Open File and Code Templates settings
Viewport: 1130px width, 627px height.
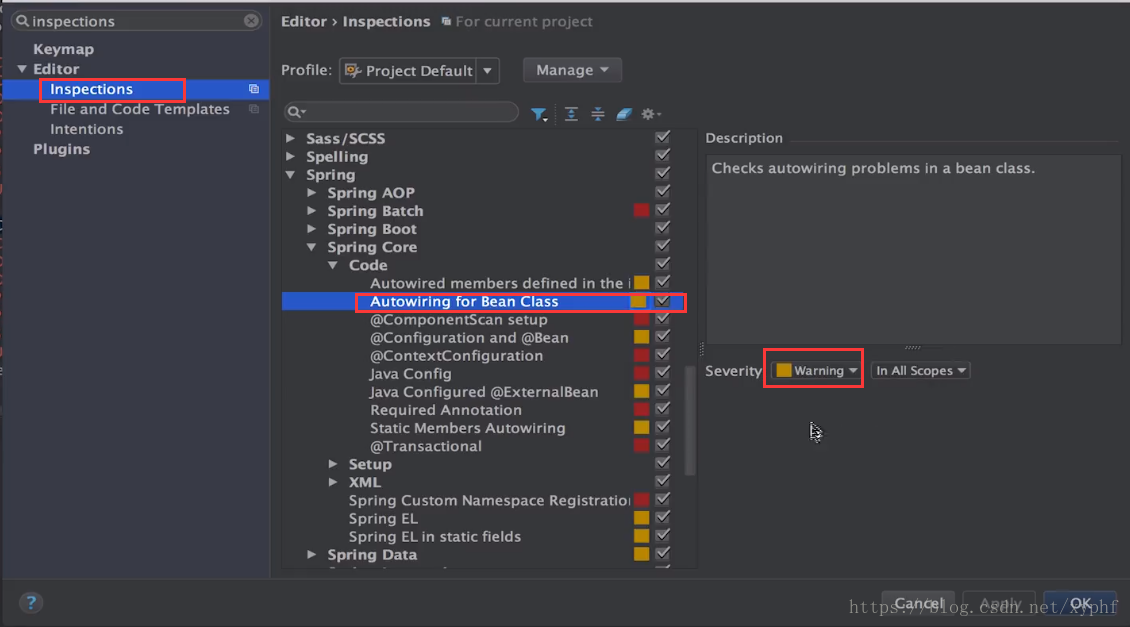pos(140,109)
